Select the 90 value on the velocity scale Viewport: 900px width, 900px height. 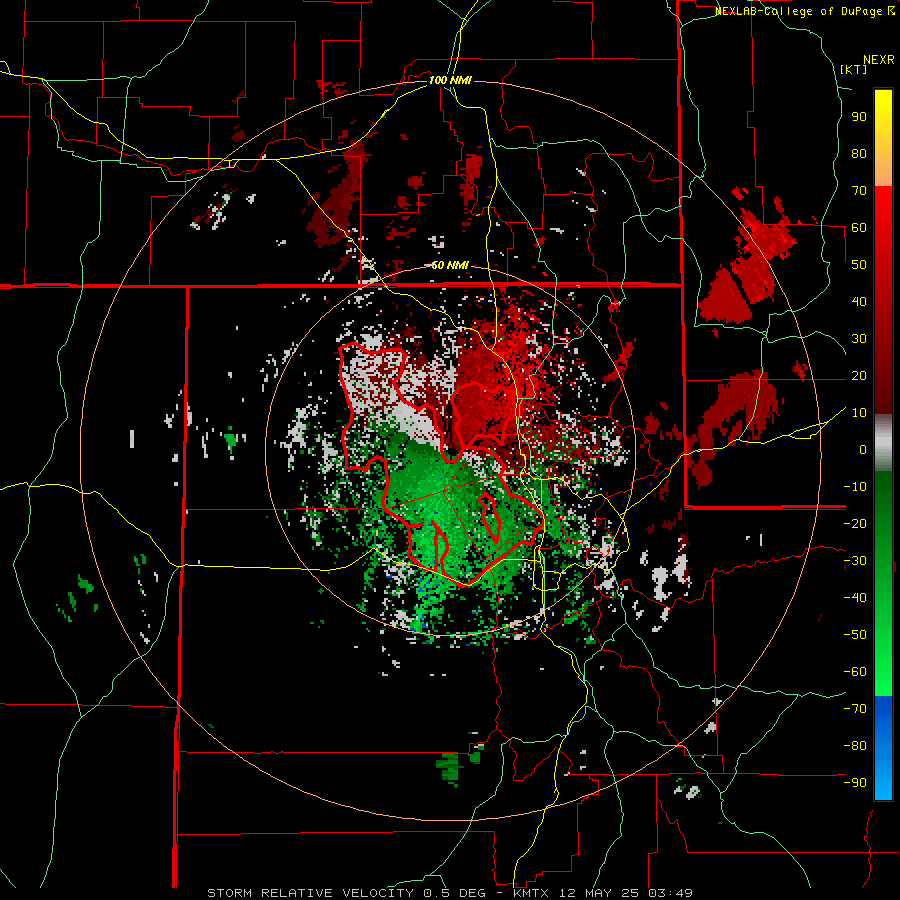[859, 117]
